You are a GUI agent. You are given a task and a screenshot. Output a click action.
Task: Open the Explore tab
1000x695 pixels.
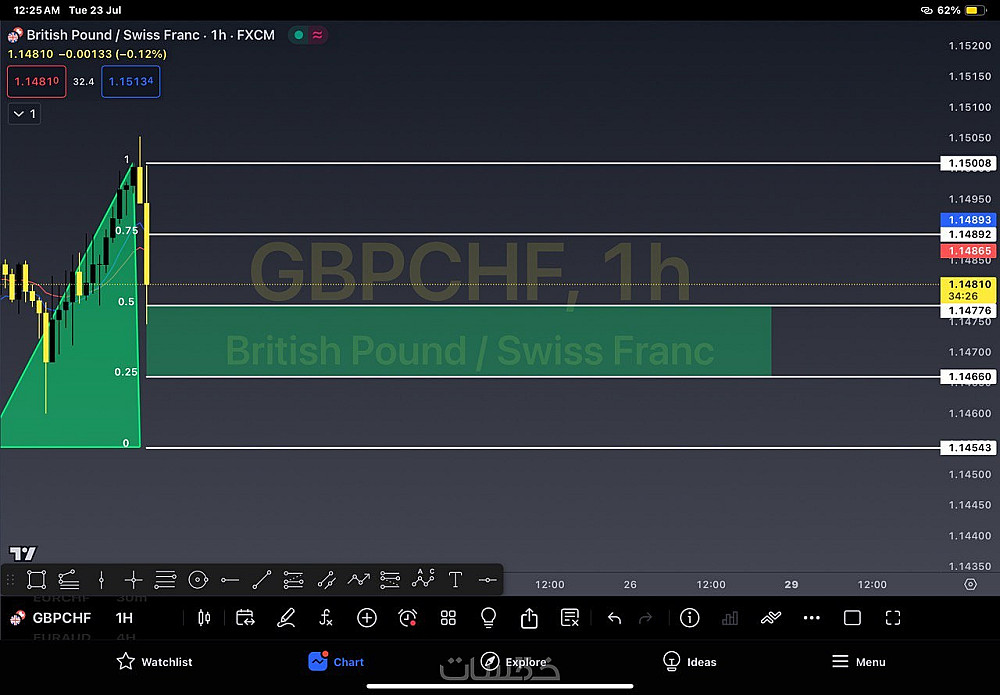(513, 662)
